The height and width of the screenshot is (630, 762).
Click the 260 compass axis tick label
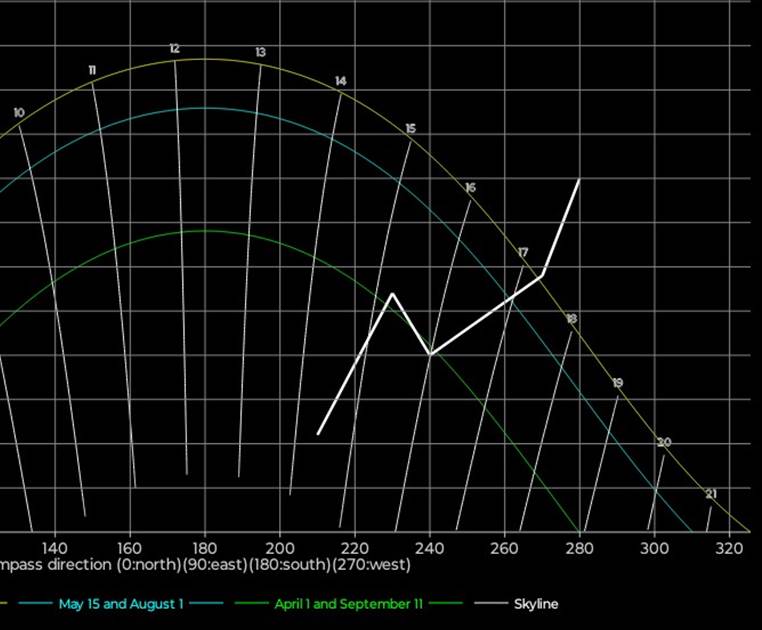(504, 549)
